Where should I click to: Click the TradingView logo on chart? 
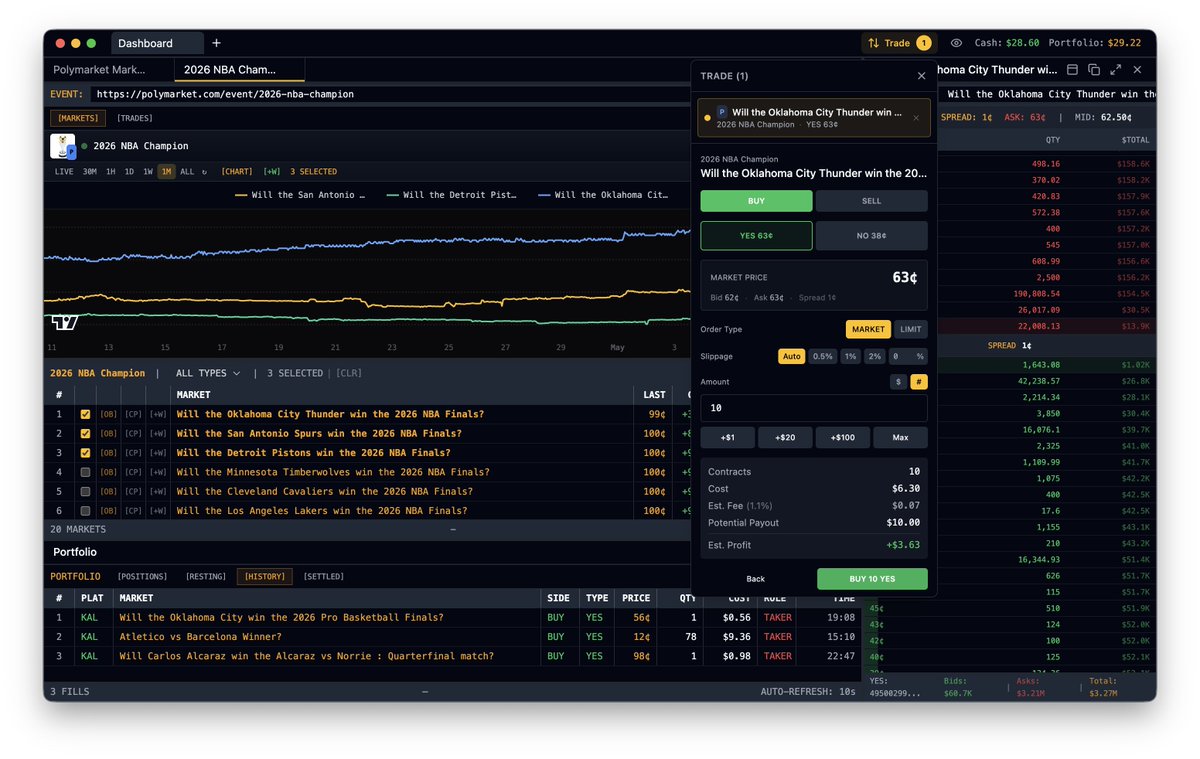click(64, 322)
